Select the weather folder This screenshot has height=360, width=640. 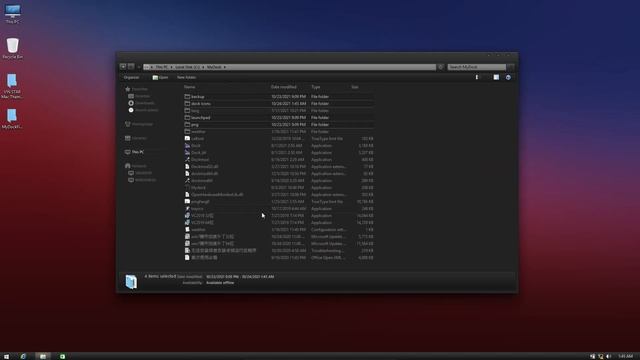coord(278,131)
